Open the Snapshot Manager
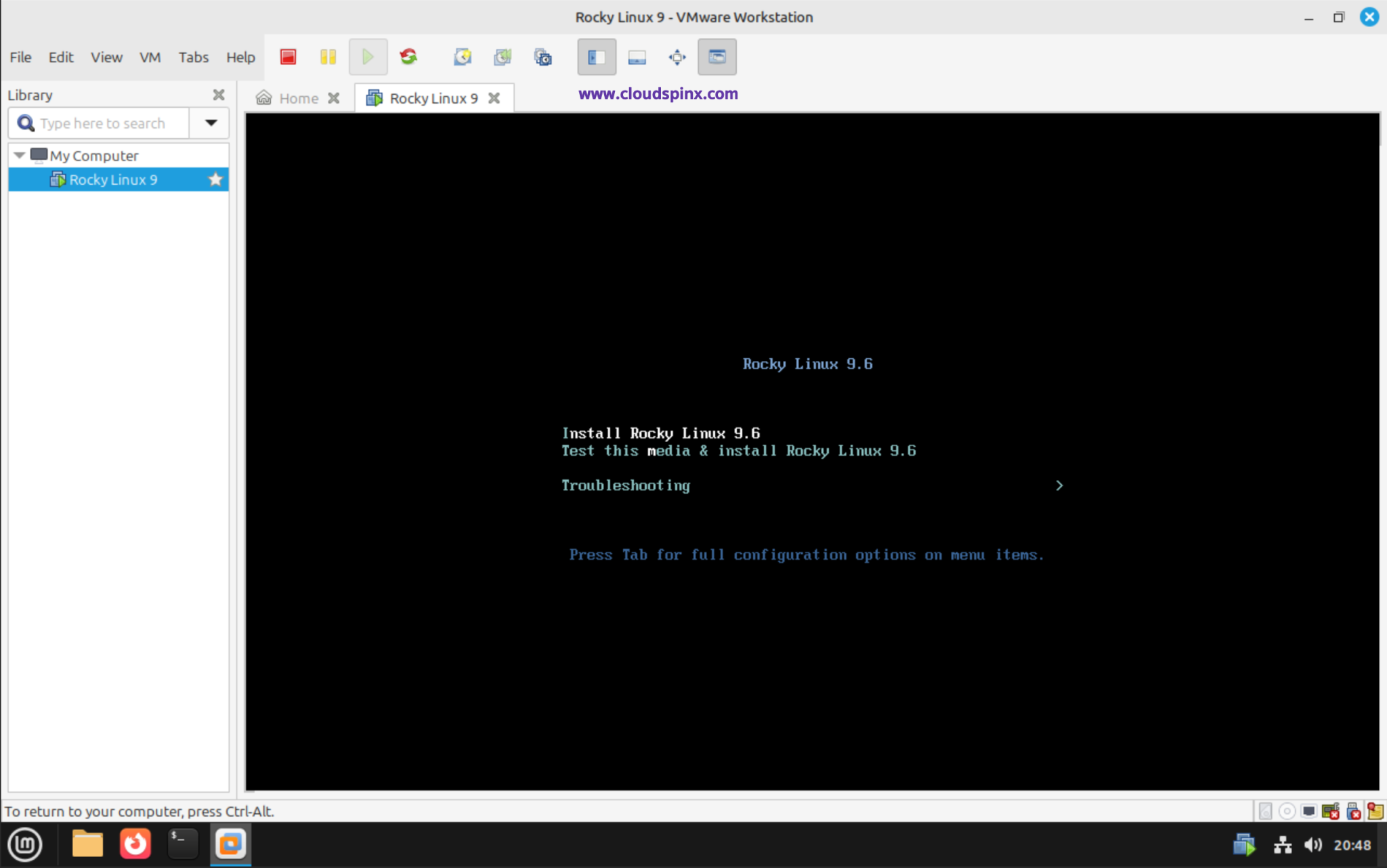Image resolution: width=1387 pixels, height=868 pixels. tap(543, 57)
